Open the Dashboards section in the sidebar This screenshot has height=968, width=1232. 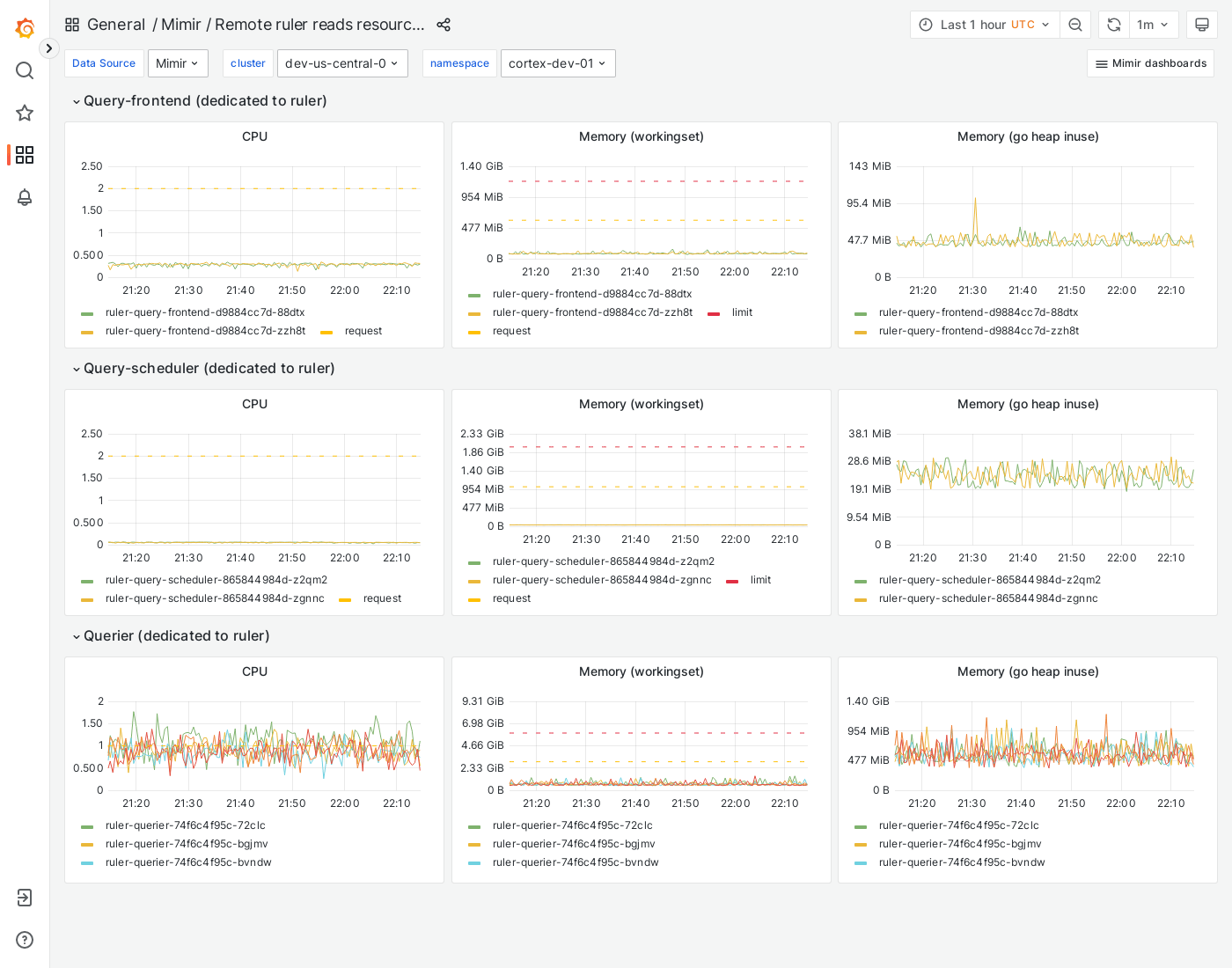click(25, 155)
